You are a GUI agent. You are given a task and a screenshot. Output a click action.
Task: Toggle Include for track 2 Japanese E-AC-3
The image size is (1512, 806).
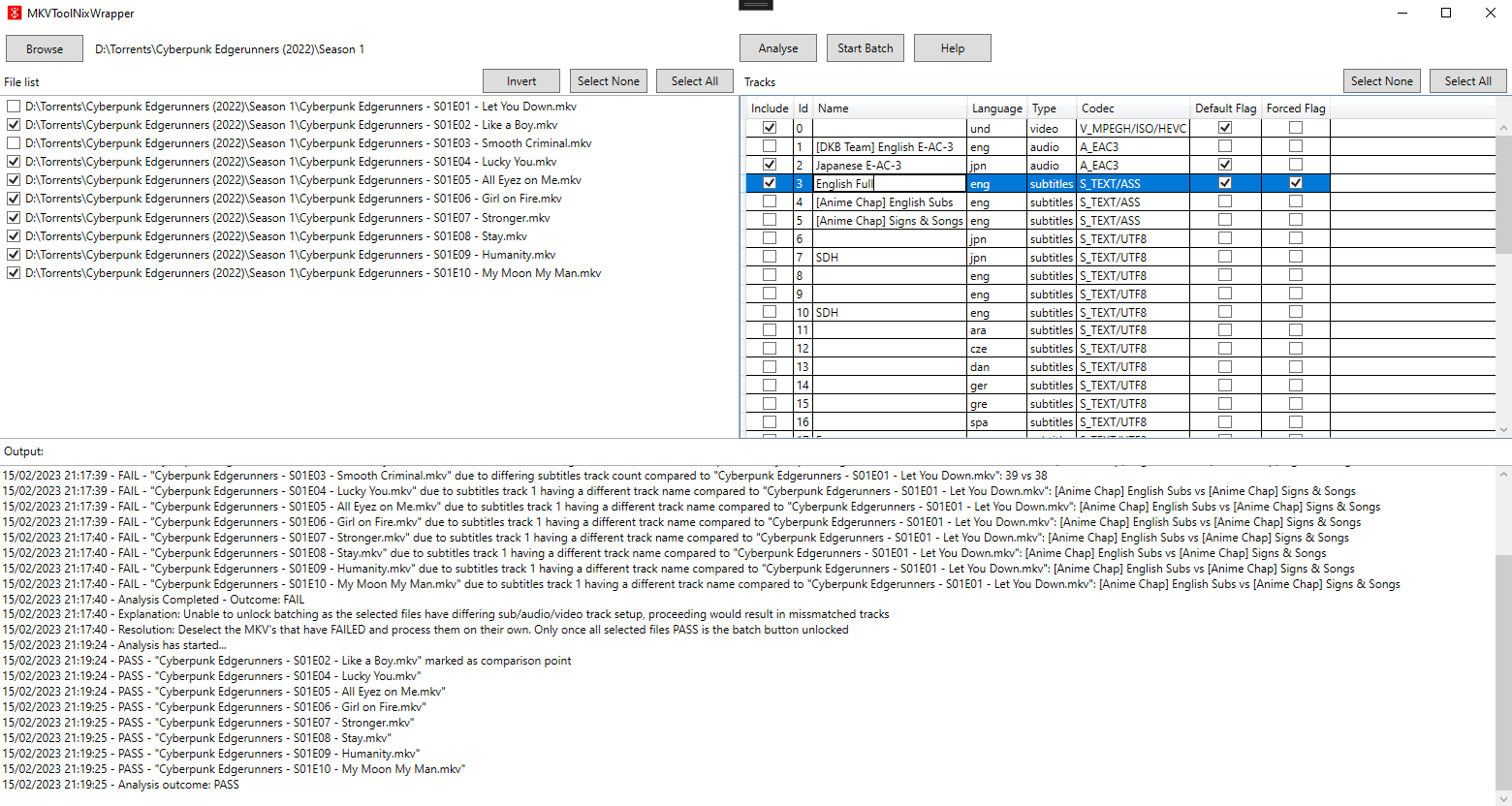pyautogui.click(x=770, y=165)
